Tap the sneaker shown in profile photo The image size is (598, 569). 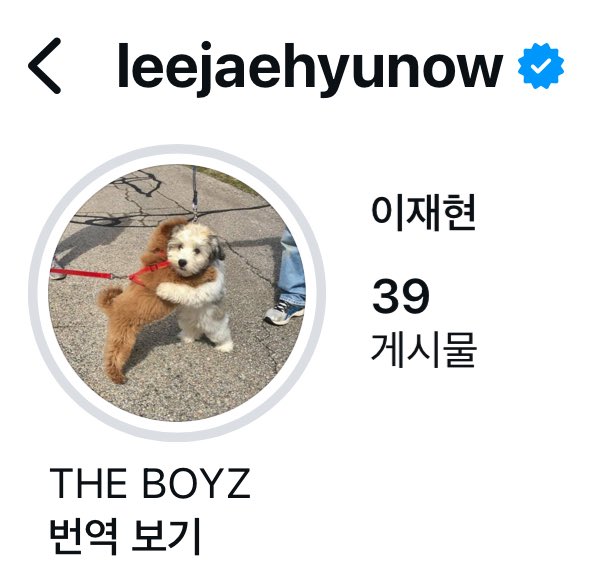coord(284,313)
